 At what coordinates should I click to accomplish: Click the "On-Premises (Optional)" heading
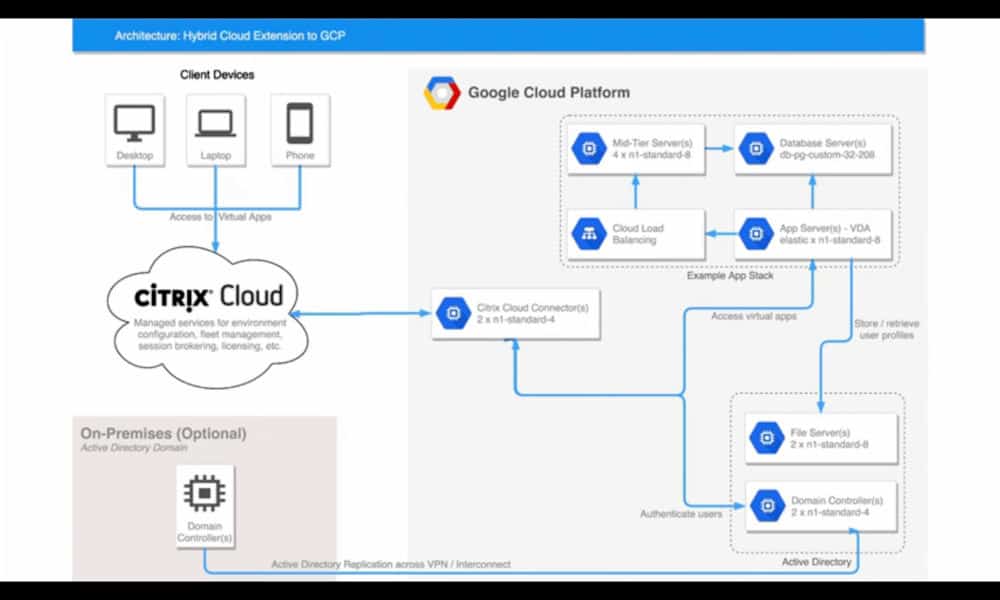(x=163, y=434)
